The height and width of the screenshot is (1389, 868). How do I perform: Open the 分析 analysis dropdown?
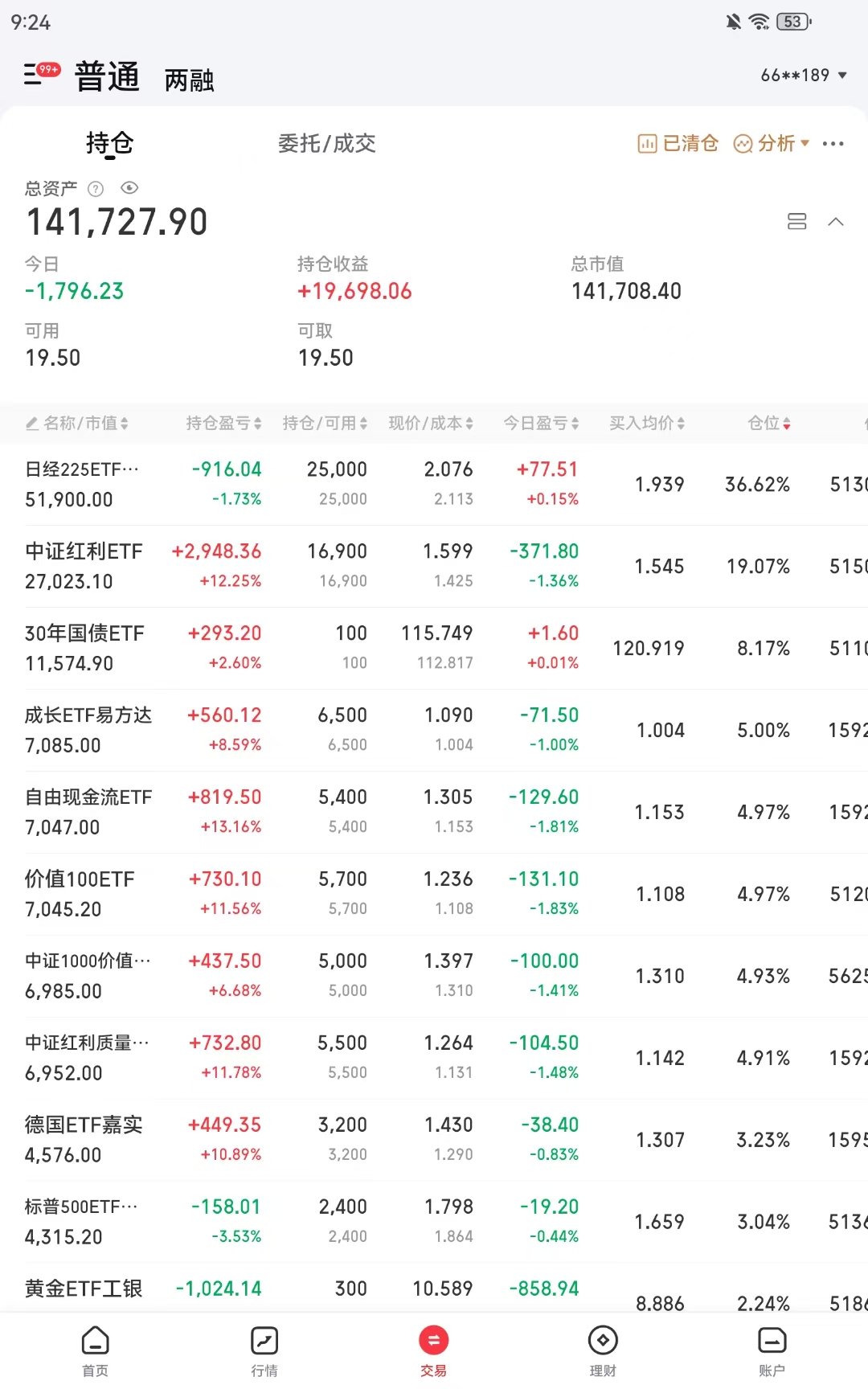pyautogui.click(x=772, y=144)
